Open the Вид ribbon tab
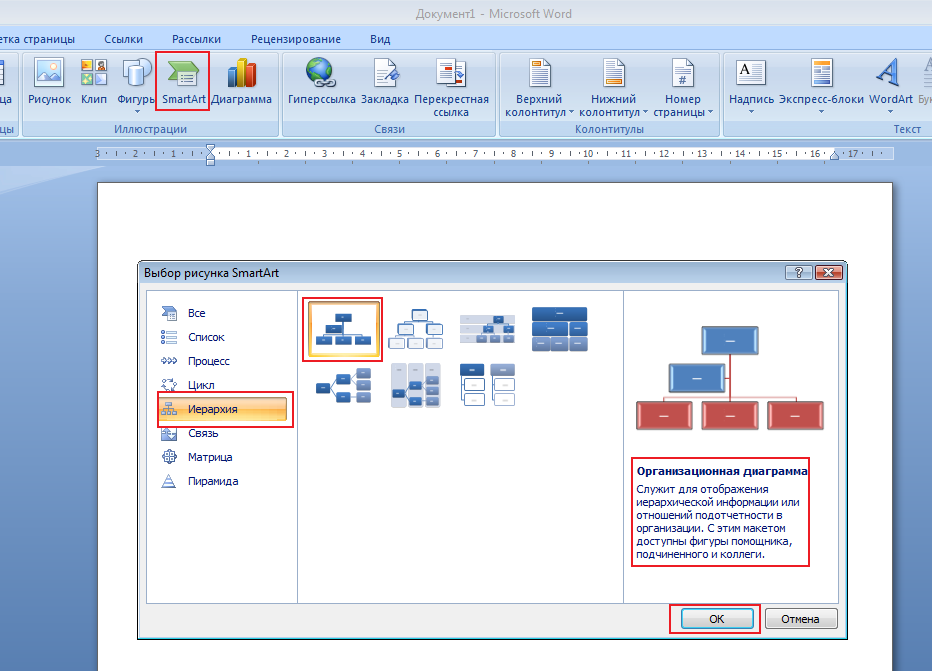Viewport: 932px width, 671px height. coord(380,39)
